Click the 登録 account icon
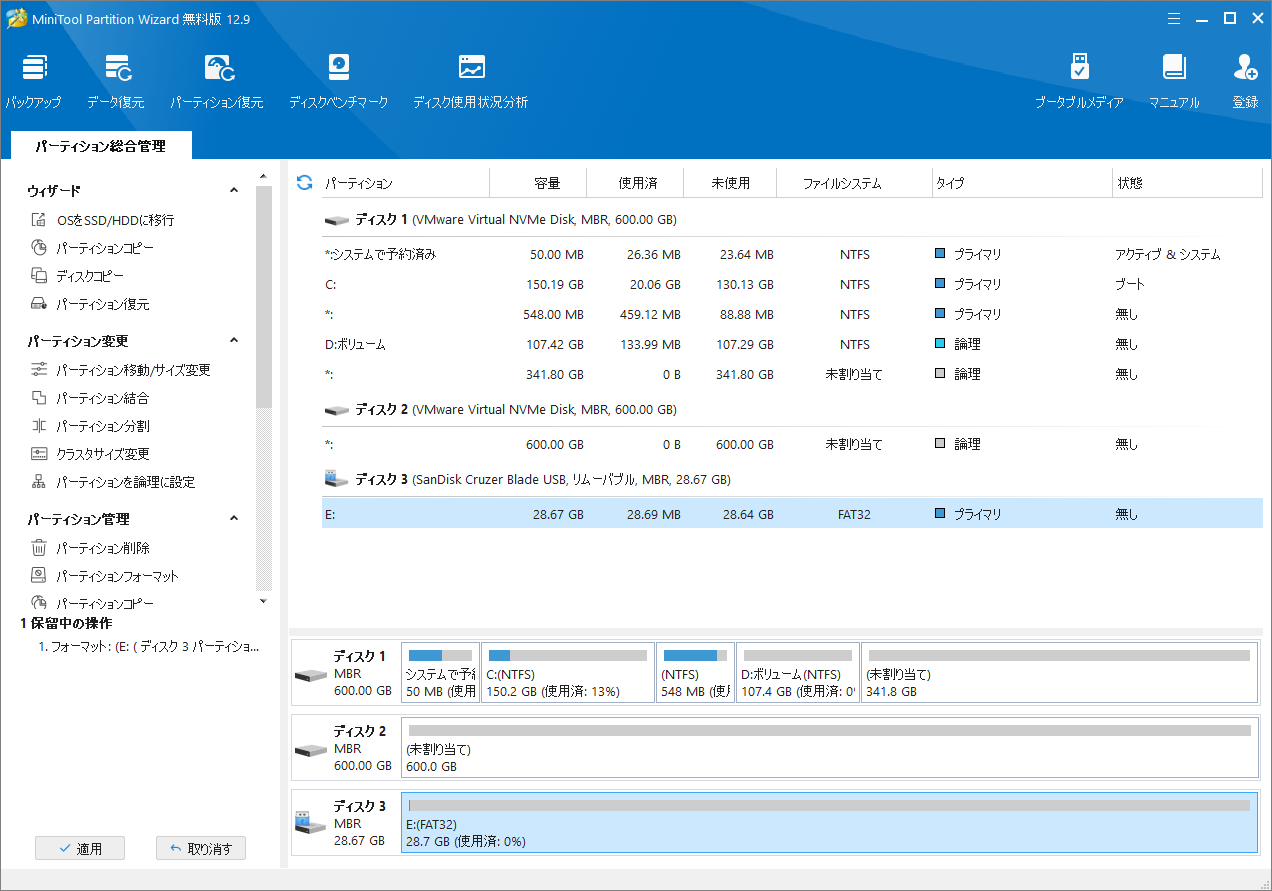The height and width of the screenshot is (891, 1272). 1245,81
